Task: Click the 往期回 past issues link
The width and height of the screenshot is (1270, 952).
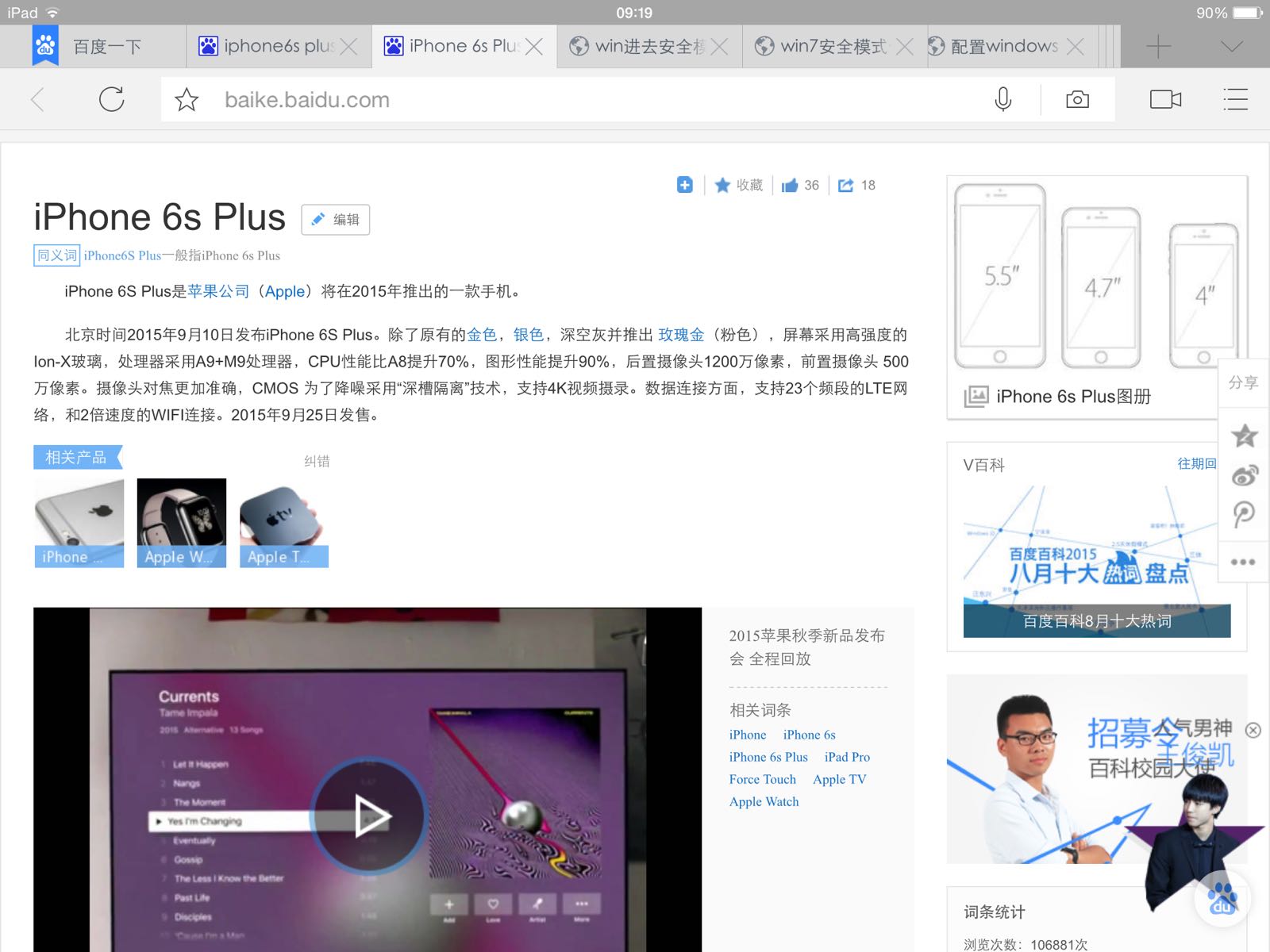Action: click(x=1196, y=463)
